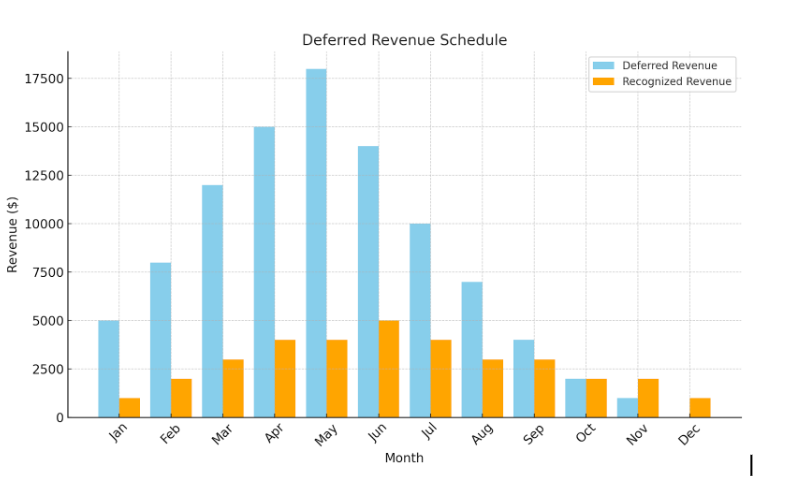Click the Feb x-axis label
The image size is (786, 487).
[x=170, y=433]
